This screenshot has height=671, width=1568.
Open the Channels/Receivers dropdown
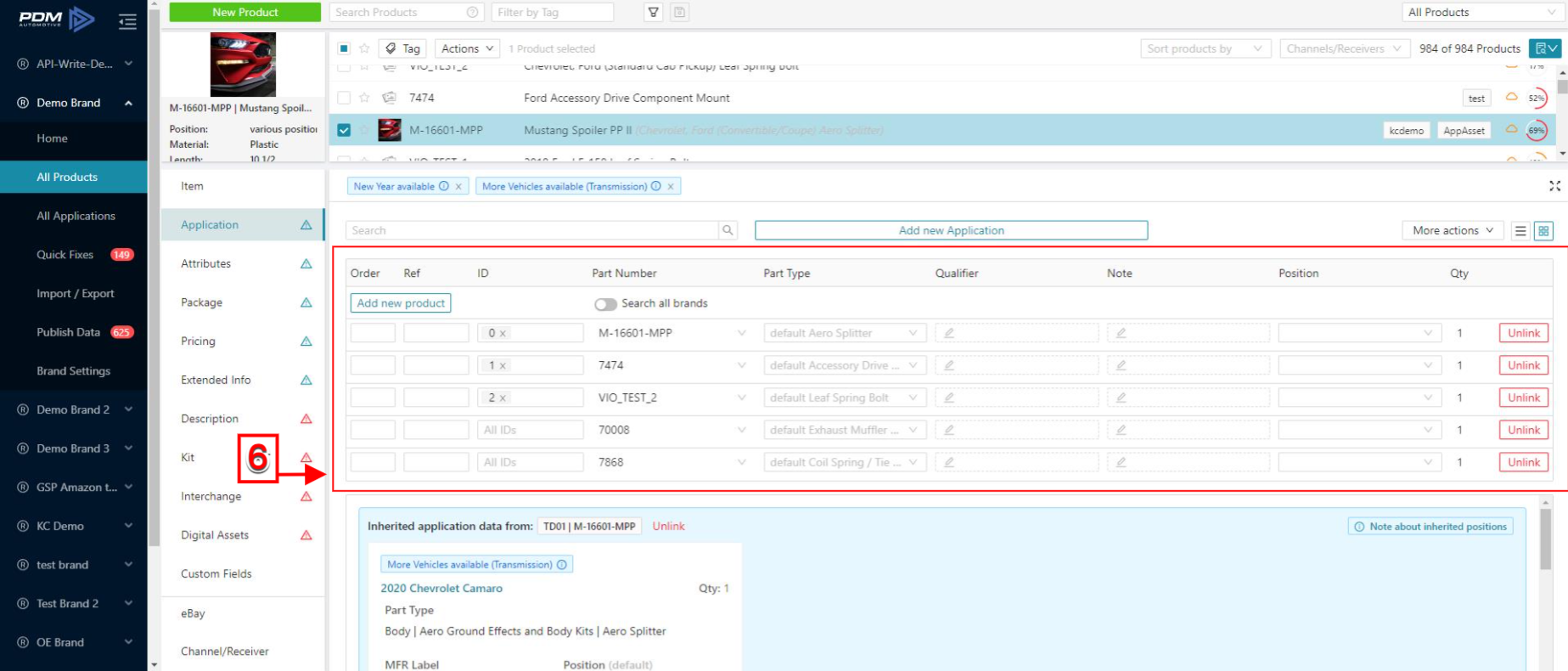click(1345, 48)
